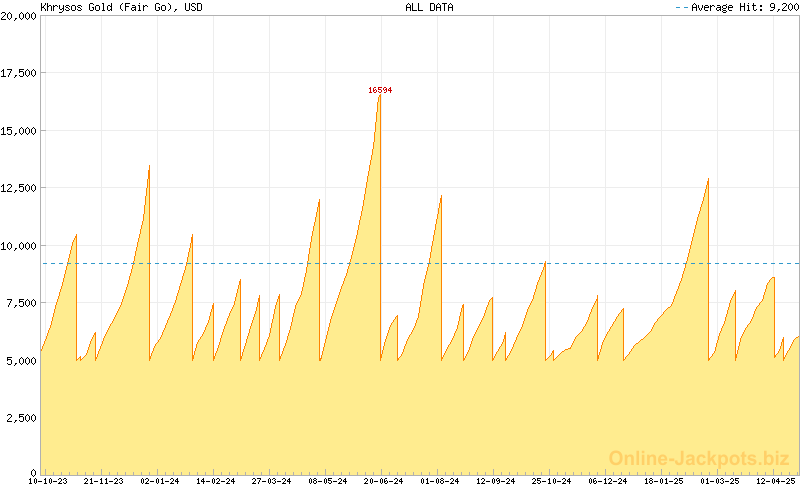
Task: Click the 12,500 y-axis label
Action: pyautogui.click(x=19, y=188)
